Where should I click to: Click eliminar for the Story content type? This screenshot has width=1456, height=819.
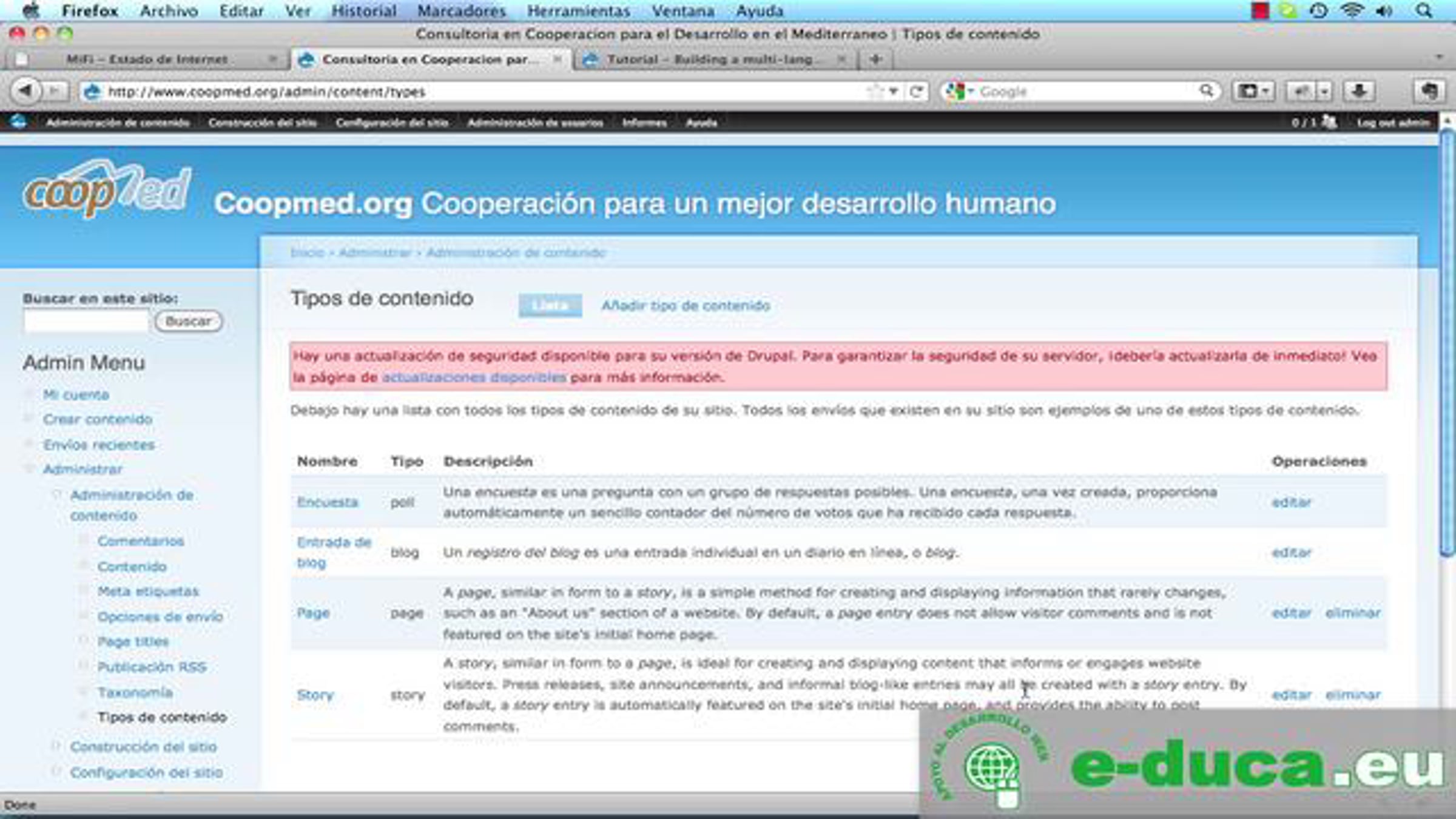pyautogui.click(x=1352, y=695)
